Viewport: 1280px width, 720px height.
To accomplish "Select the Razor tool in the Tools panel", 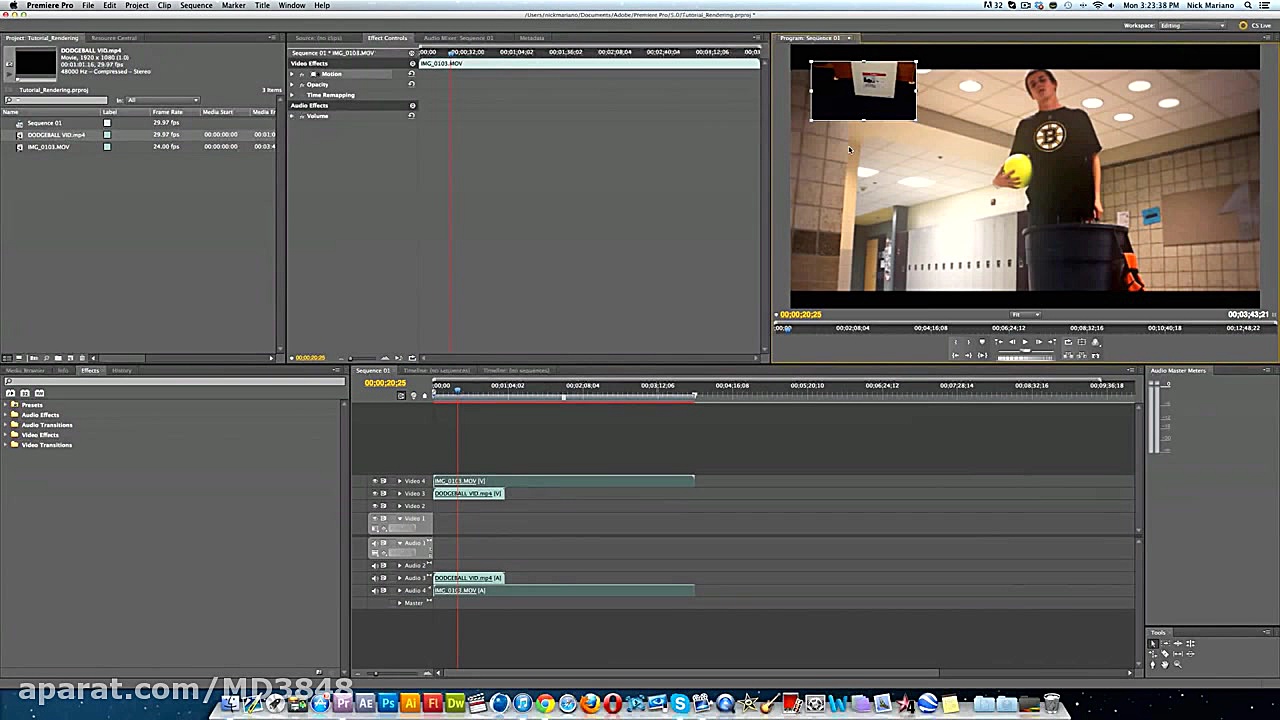I will coord(1165,654).
